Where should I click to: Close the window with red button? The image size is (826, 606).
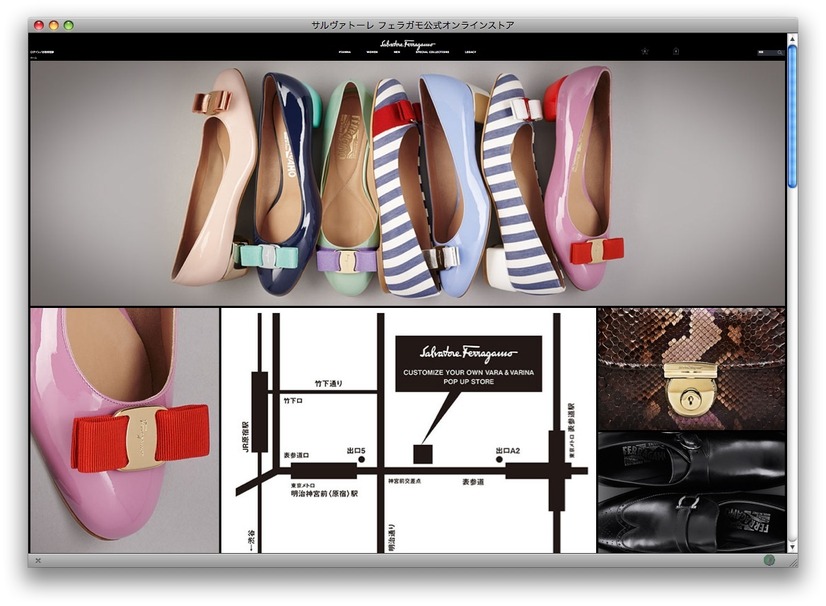tap(39, 25)
